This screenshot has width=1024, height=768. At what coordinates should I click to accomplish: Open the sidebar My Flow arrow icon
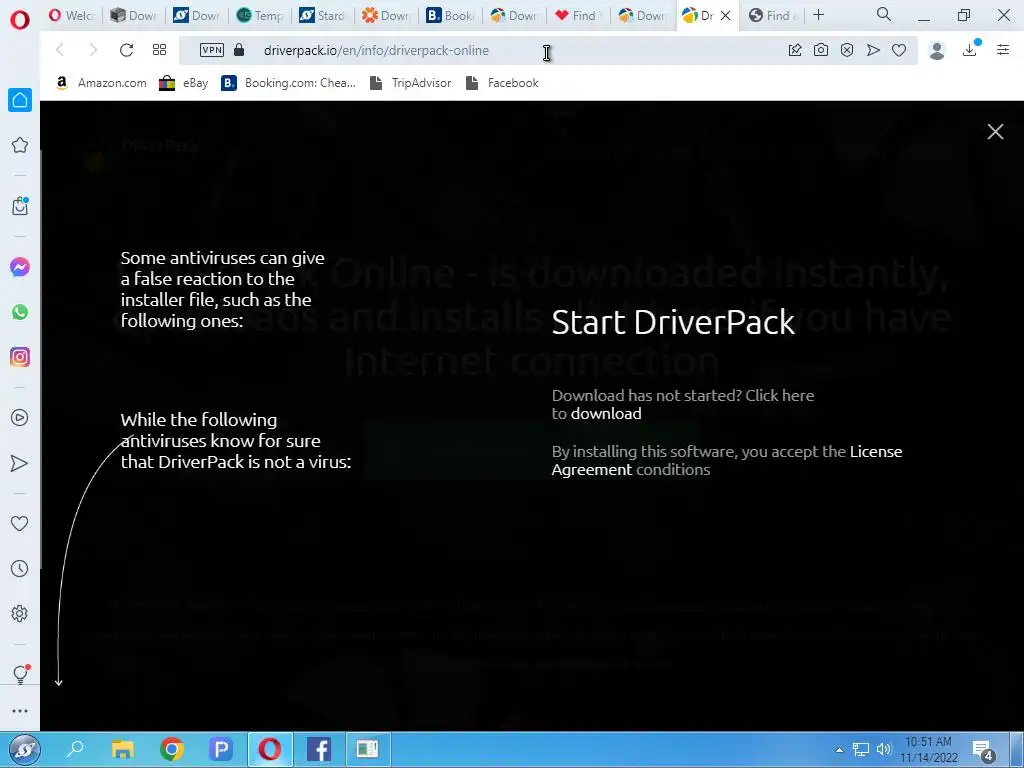coord(20,463)
